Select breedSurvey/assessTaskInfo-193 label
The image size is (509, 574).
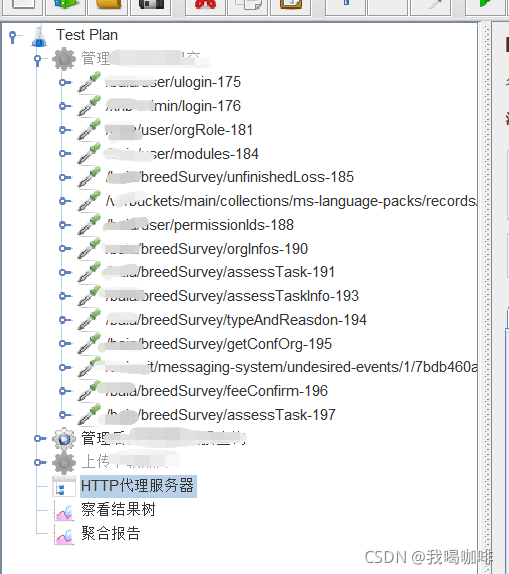click(232, 296)
